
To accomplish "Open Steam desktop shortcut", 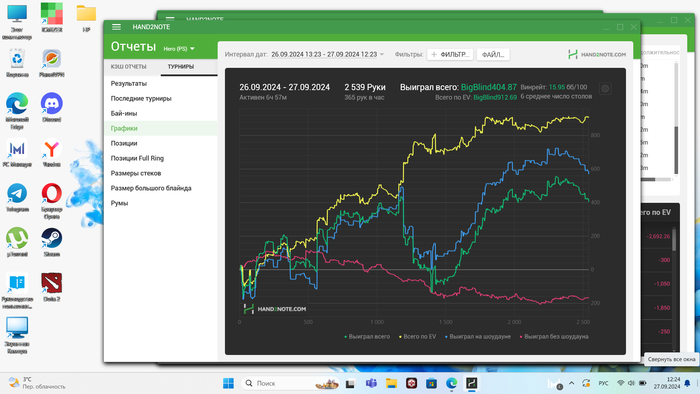I will coord(51,242).
